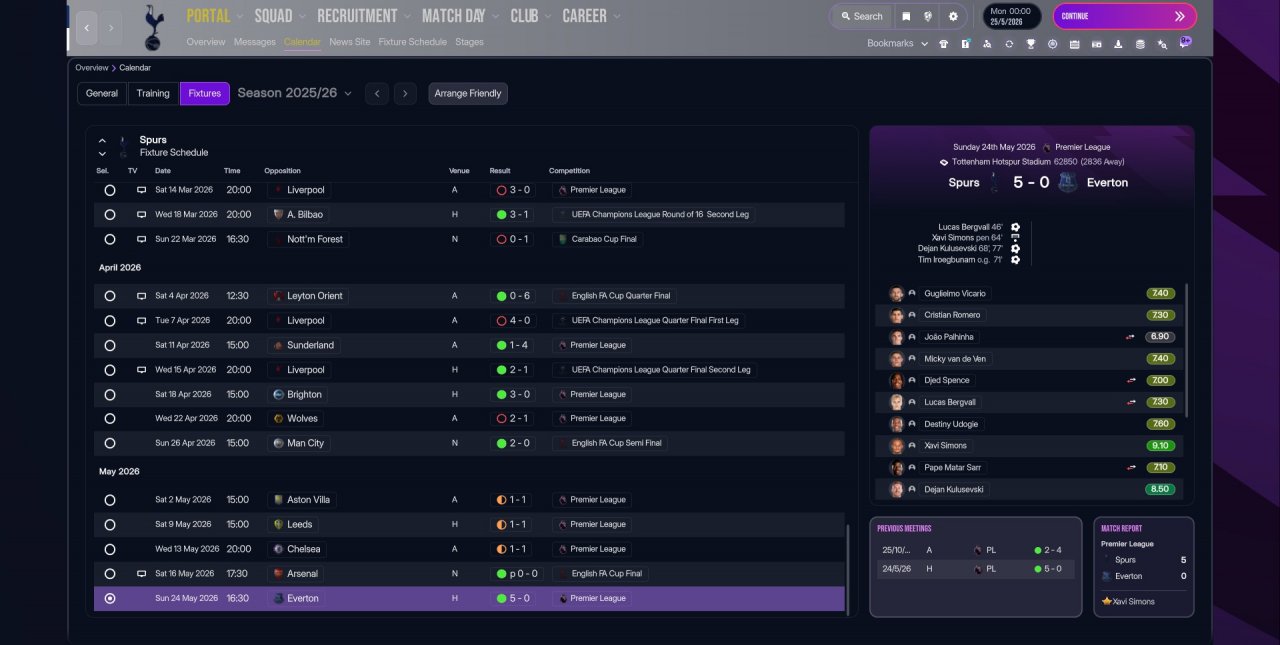Open the Fixture Schedule submenu item
The image size is (1280, 645).
413,42
